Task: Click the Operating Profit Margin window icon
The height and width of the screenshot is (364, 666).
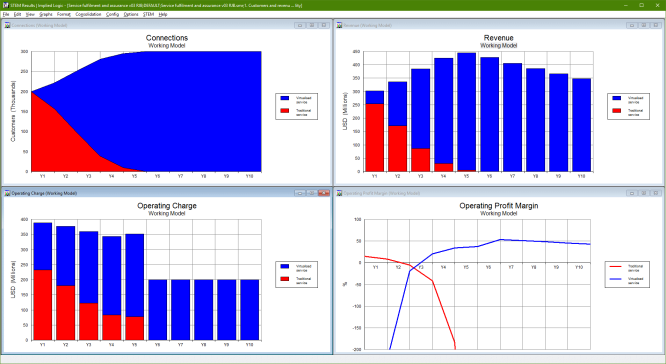Action: click(339, 193)
